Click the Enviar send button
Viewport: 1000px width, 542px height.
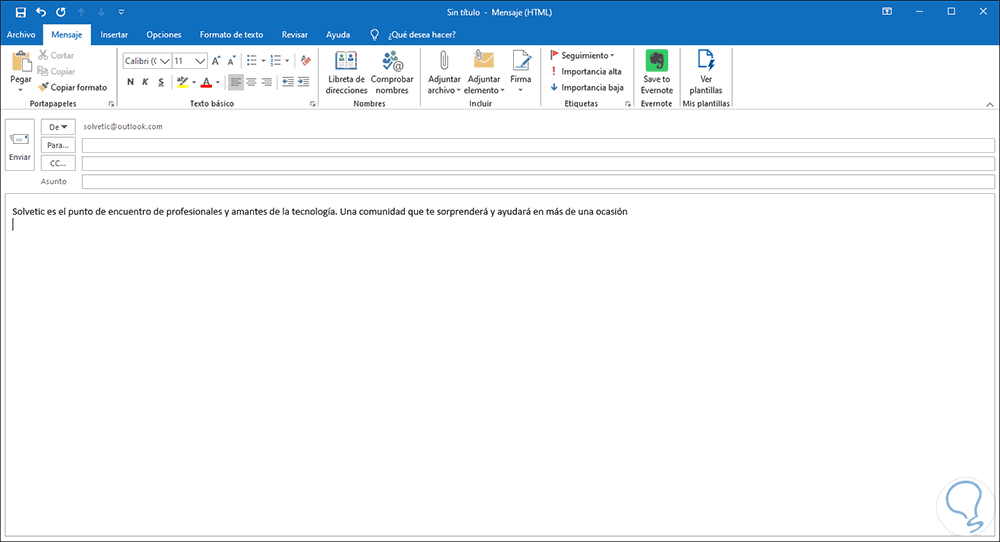click(x=20, y=145)
